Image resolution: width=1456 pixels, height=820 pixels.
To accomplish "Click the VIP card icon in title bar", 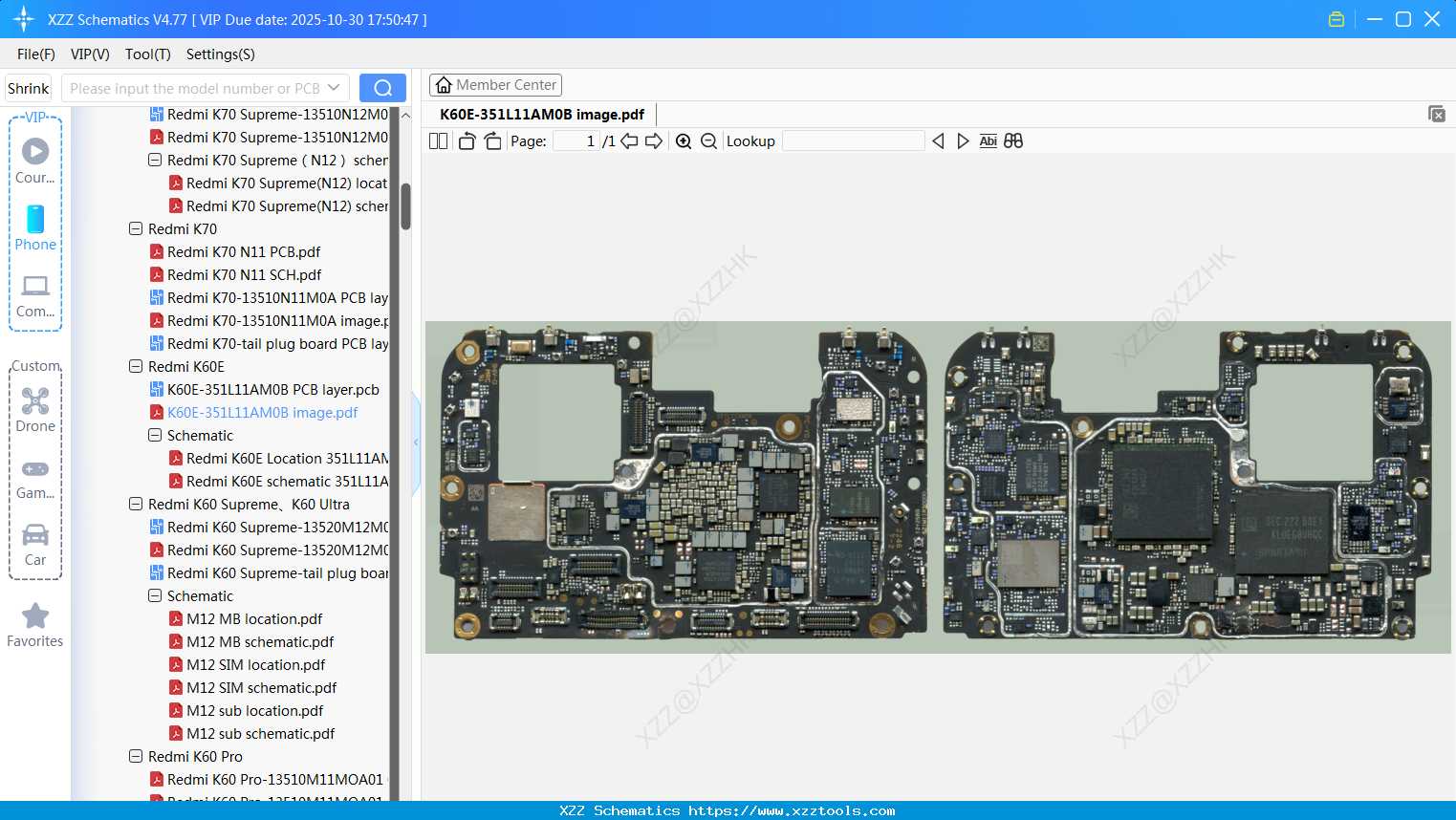I will coord(1336,18).
